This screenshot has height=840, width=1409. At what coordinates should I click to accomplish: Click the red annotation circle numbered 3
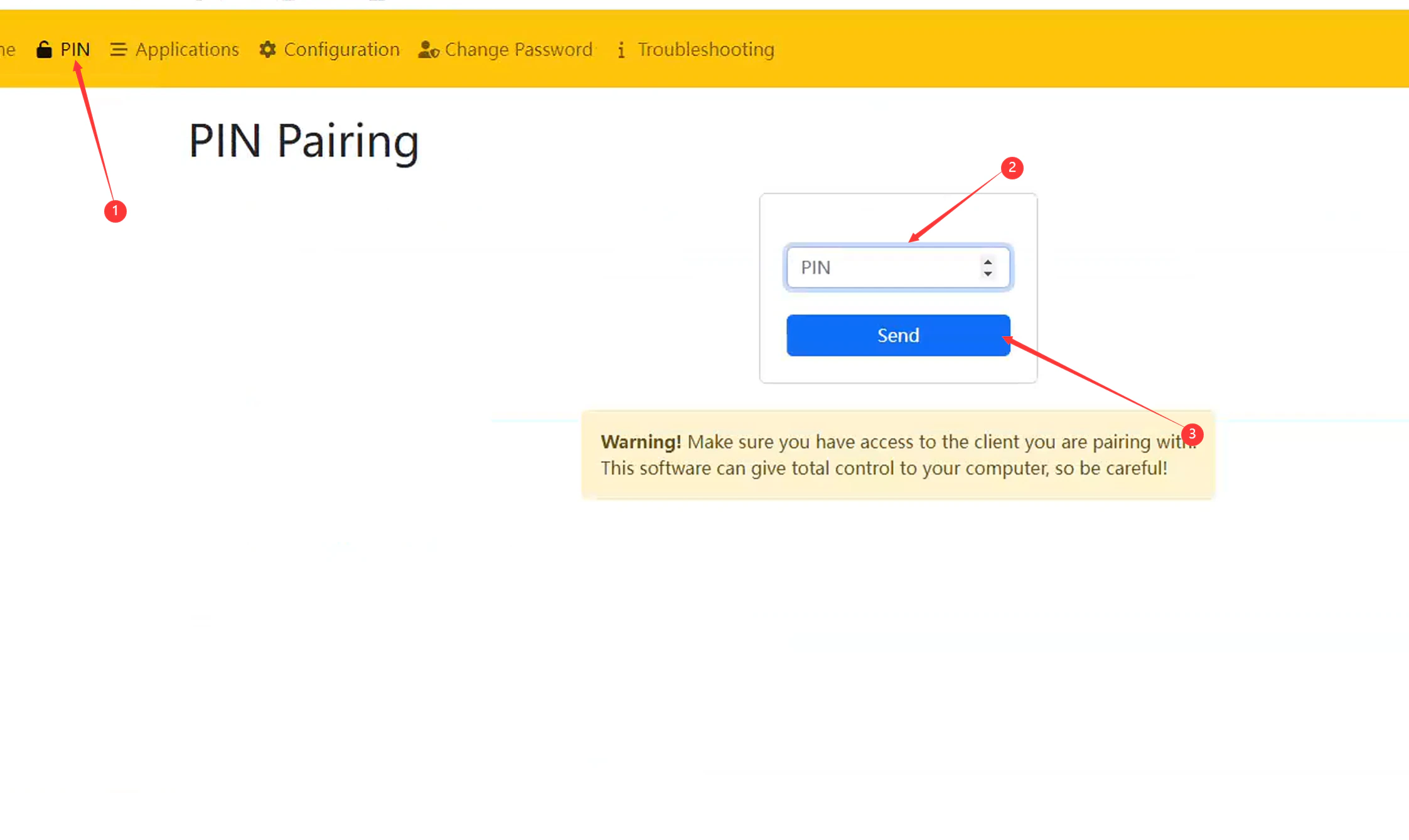click(x=1192, y=433)
